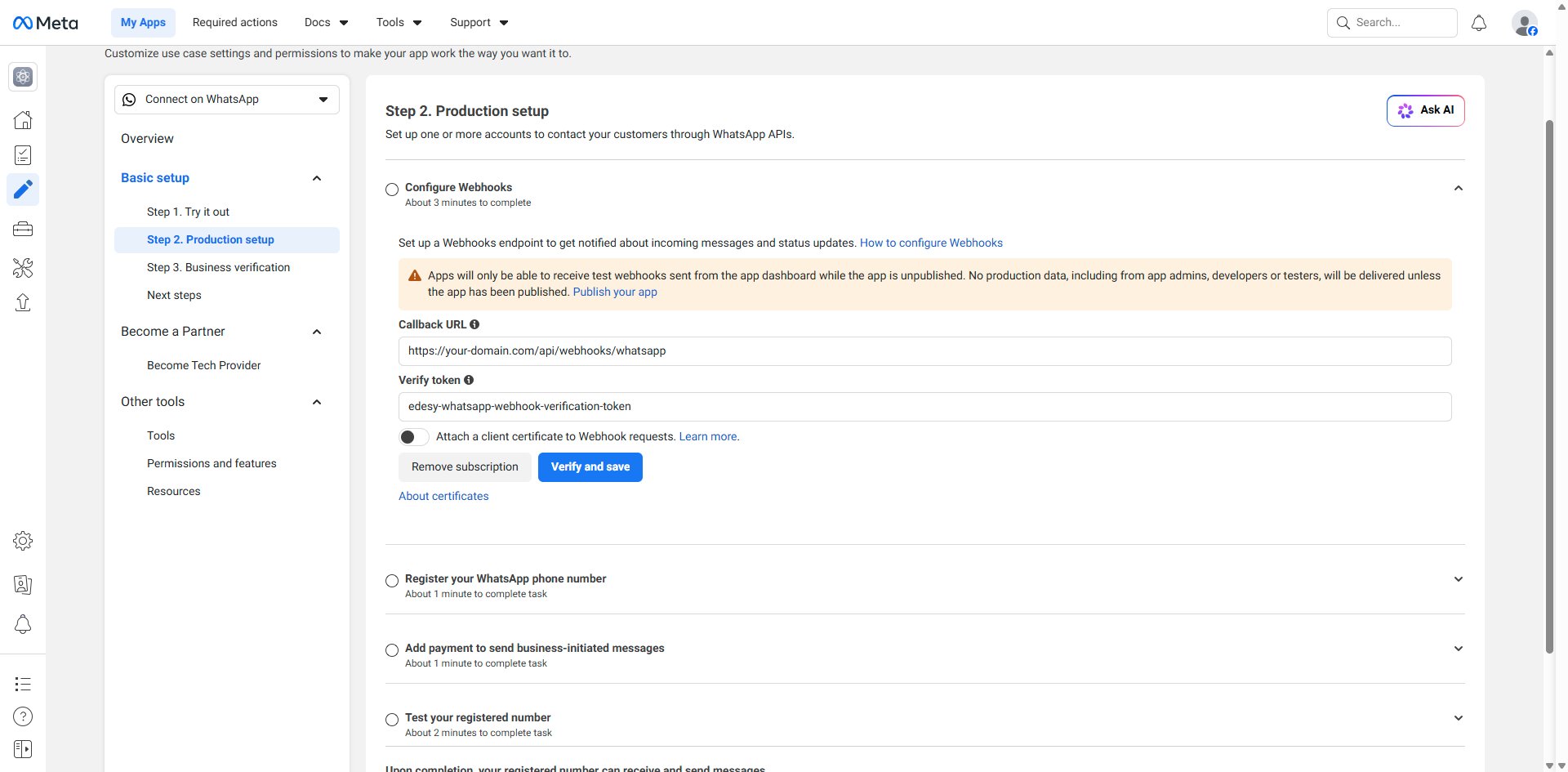This screenshot has height=772, width=1568.
Task: Open Permissions and features
Action: coord(212,463)
